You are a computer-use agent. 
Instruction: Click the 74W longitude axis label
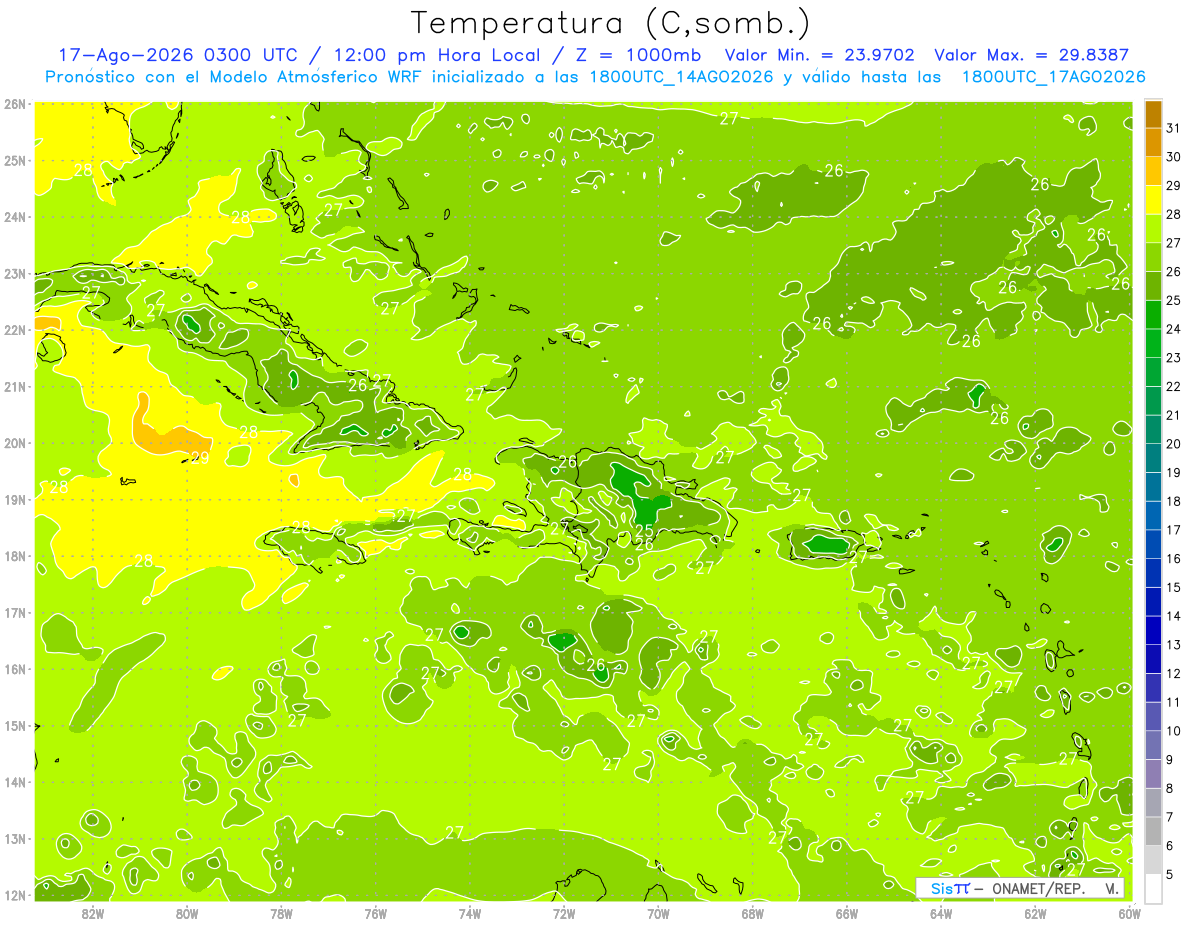pos(470,913)
